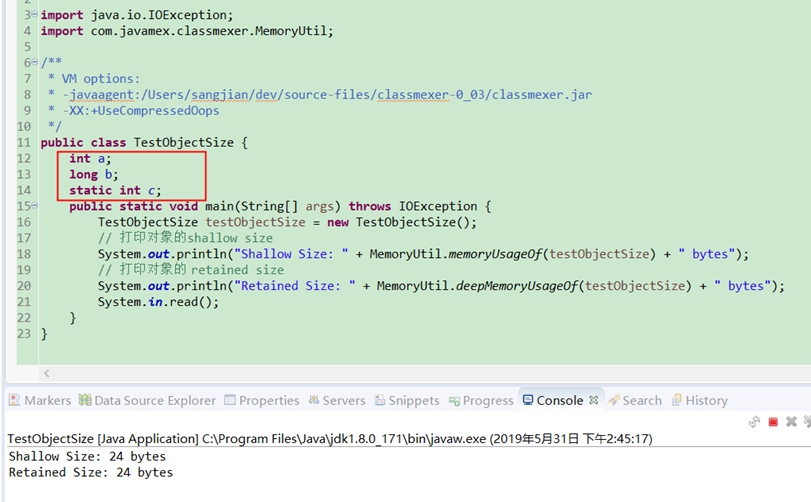Image resolution: width=811 pixels, height=502 pixels.
Task: Click the editor horizontal scrollbar left arrow
Action: click(44, 373)
